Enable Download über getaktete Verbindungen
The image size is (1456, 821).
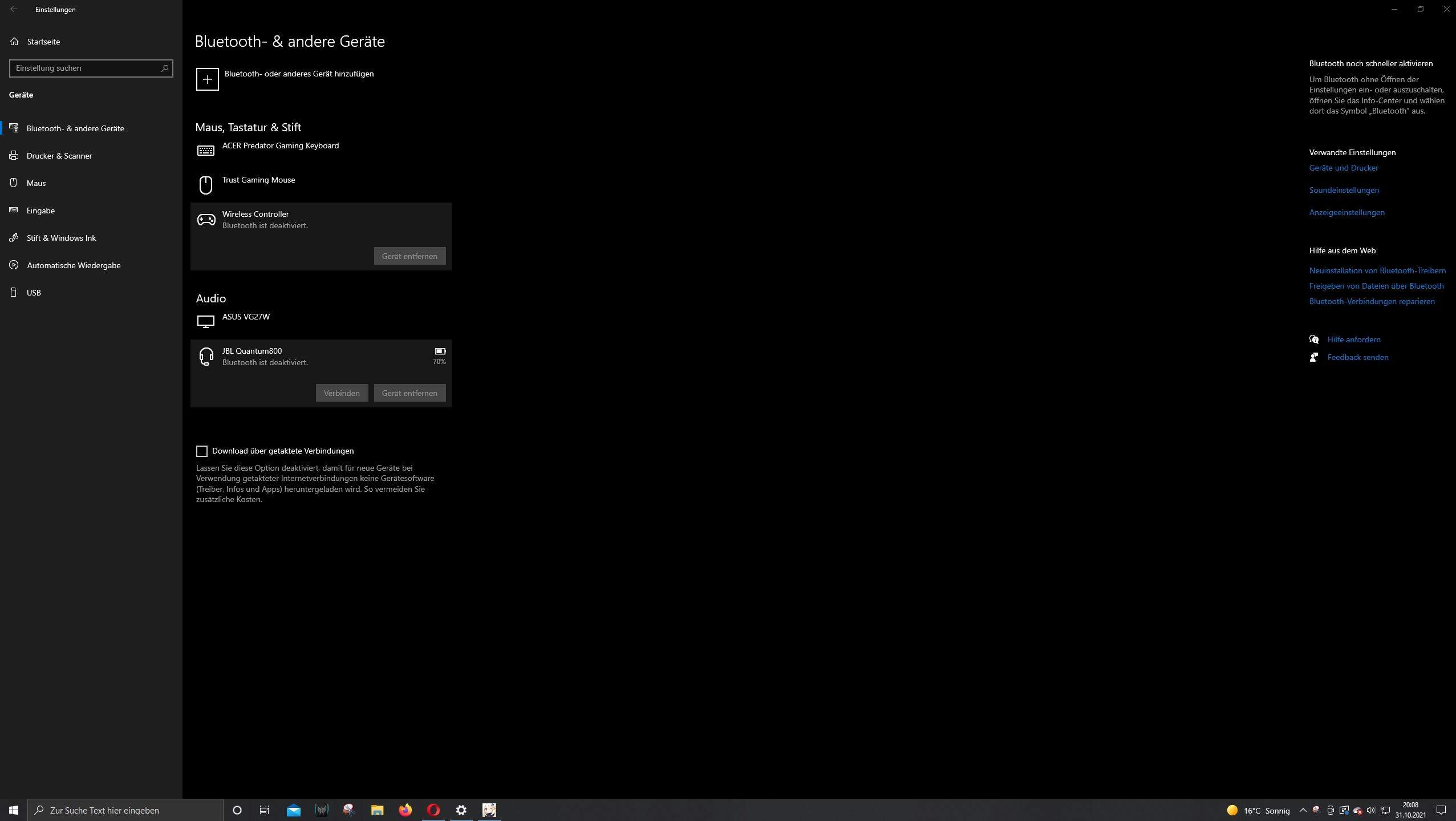tap(202, 451)
